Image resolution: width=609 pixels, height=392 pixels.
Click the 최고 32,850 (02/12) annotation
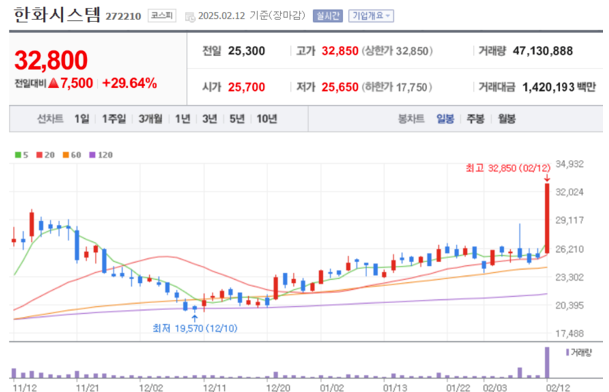pyautogui.click(x=508, y=168)
